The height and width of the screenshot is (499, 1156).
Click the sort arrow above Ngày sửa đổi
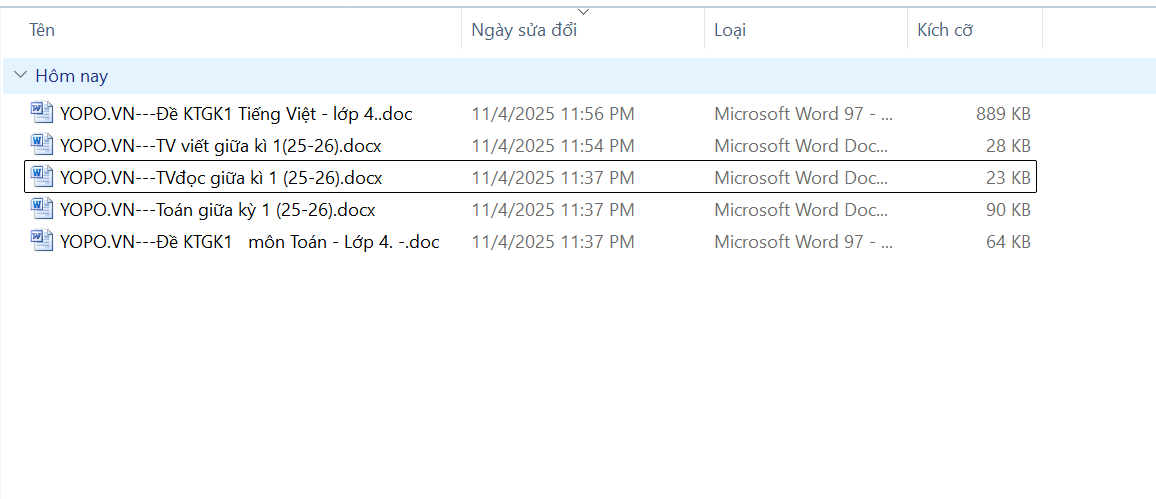tap(584, 12)
